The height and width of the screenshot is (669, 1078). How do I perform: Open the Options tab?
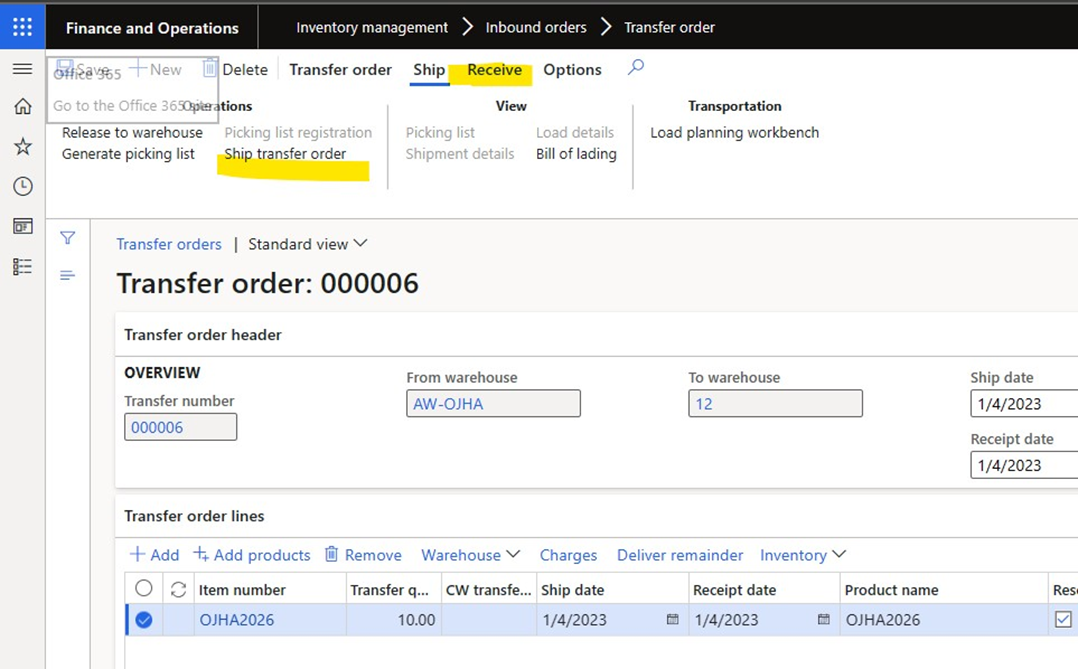(x=572, y=69)
